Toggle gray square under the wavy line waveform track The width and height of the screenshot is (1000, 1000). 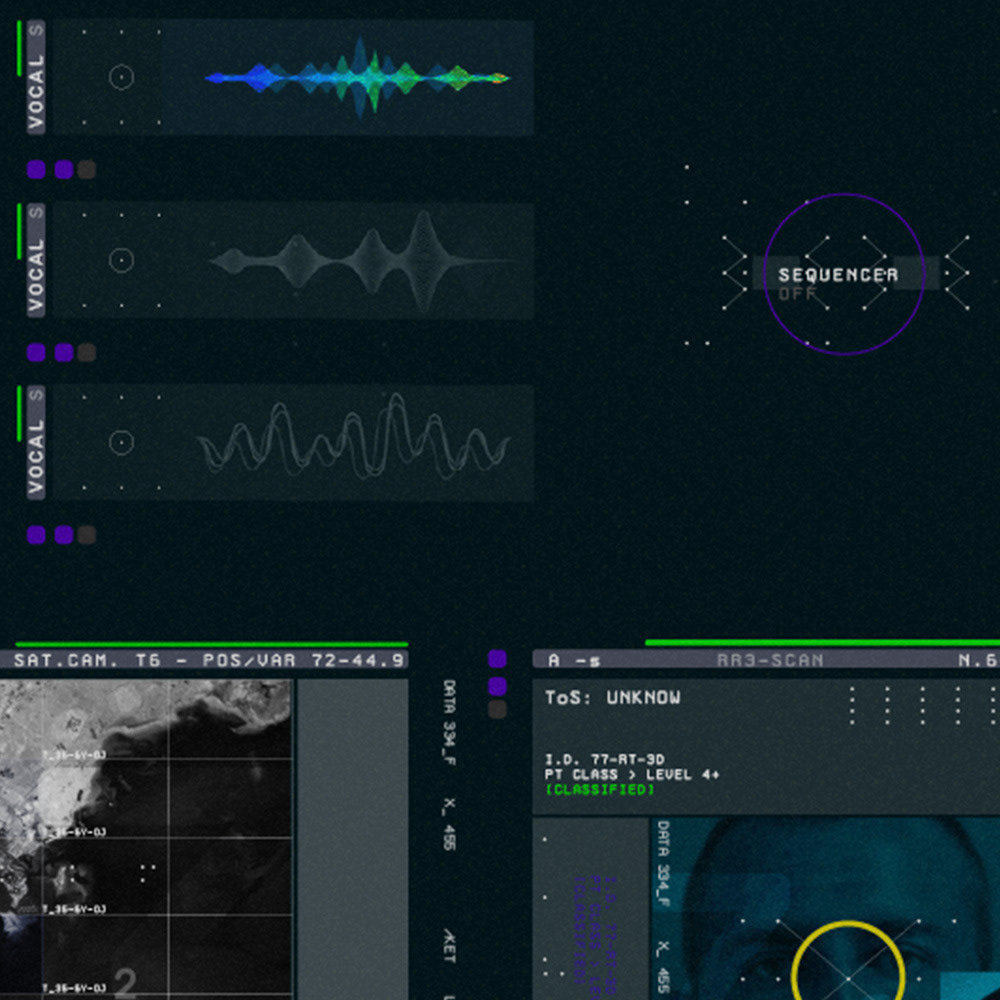(x=87, y=535)
